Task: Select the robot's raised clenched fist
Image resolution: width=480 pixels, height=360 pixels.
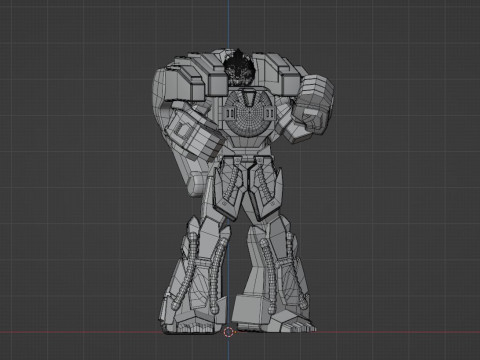Action: pos(313,104)
